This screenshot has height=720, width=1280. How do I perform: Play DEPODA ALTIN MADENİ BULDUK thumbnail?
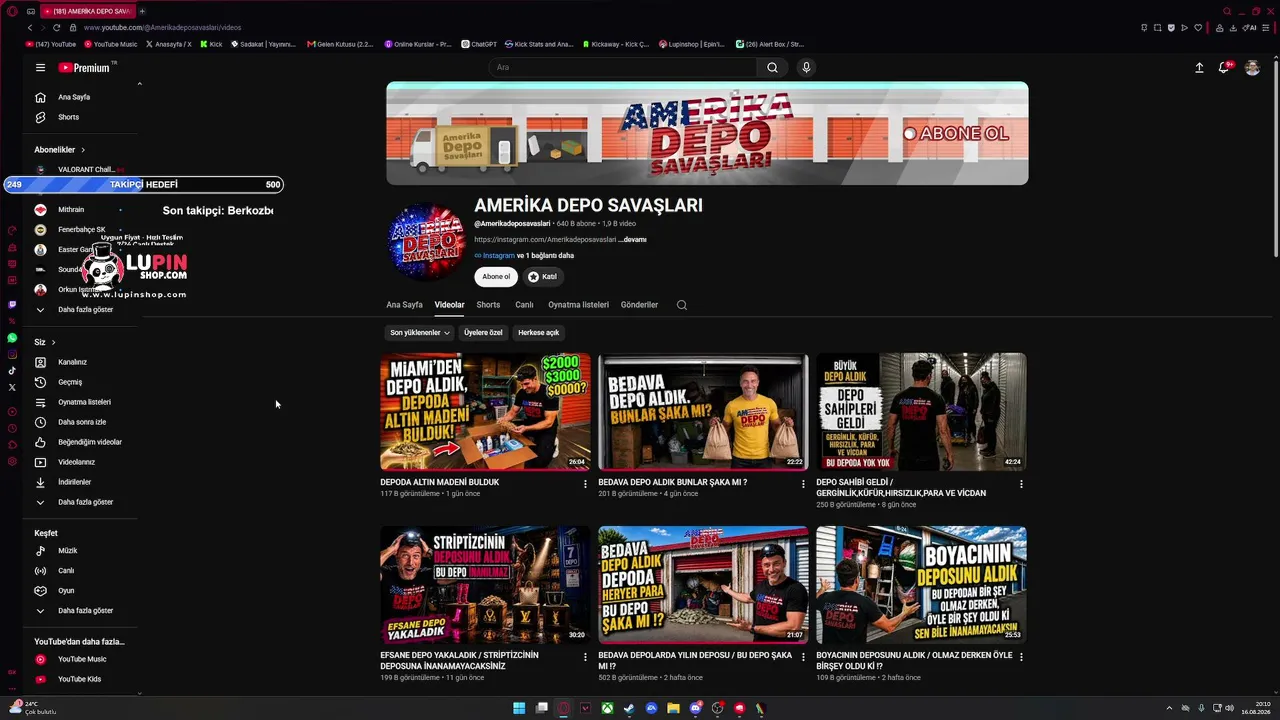point(485,411)
